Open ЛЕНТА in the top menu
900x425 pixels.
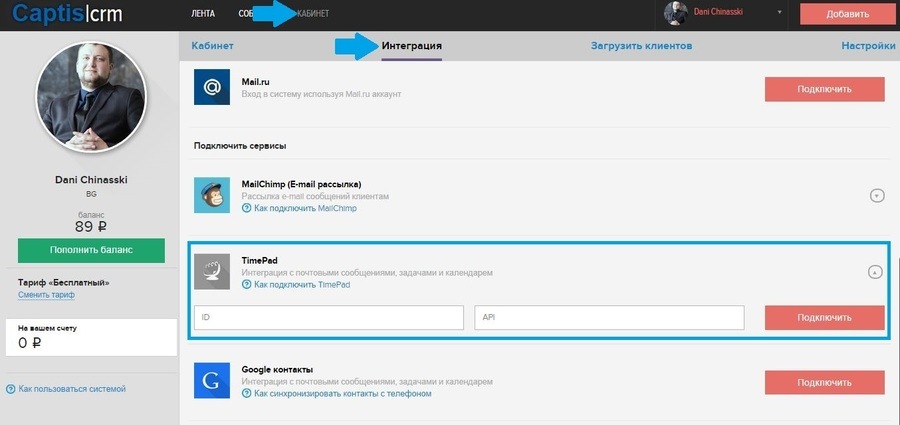203,14
